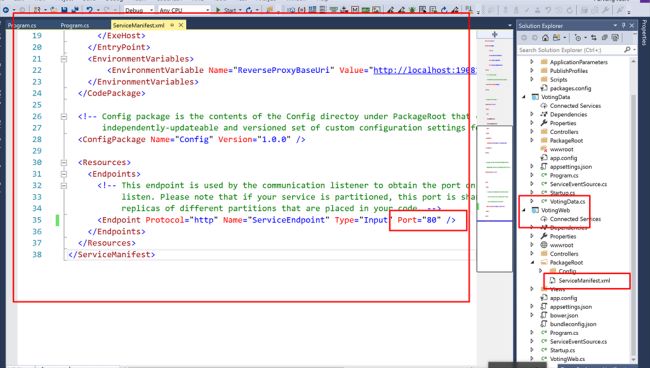
Task: Select the PublishProfiles folder
Action: point(568,71)
